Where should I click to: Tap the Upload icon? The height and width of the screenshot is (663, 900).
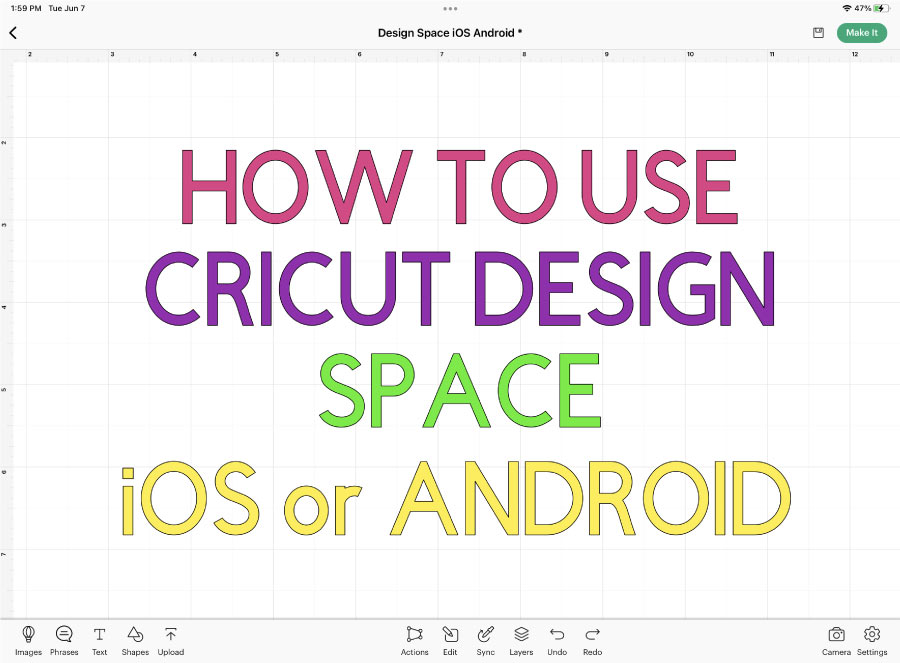170,640
